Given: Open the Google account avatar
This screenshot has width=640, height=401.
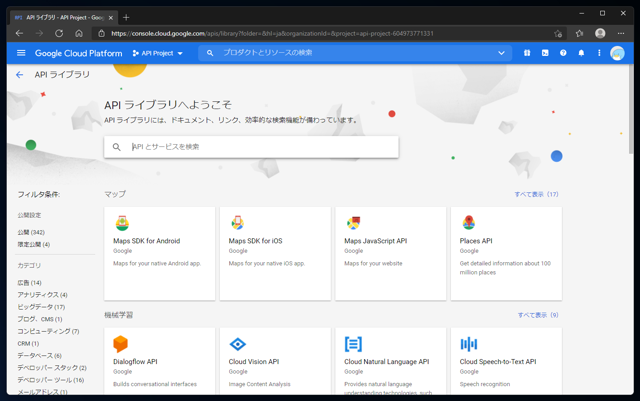Looking at the screenshot, I should tap(617, 53).
